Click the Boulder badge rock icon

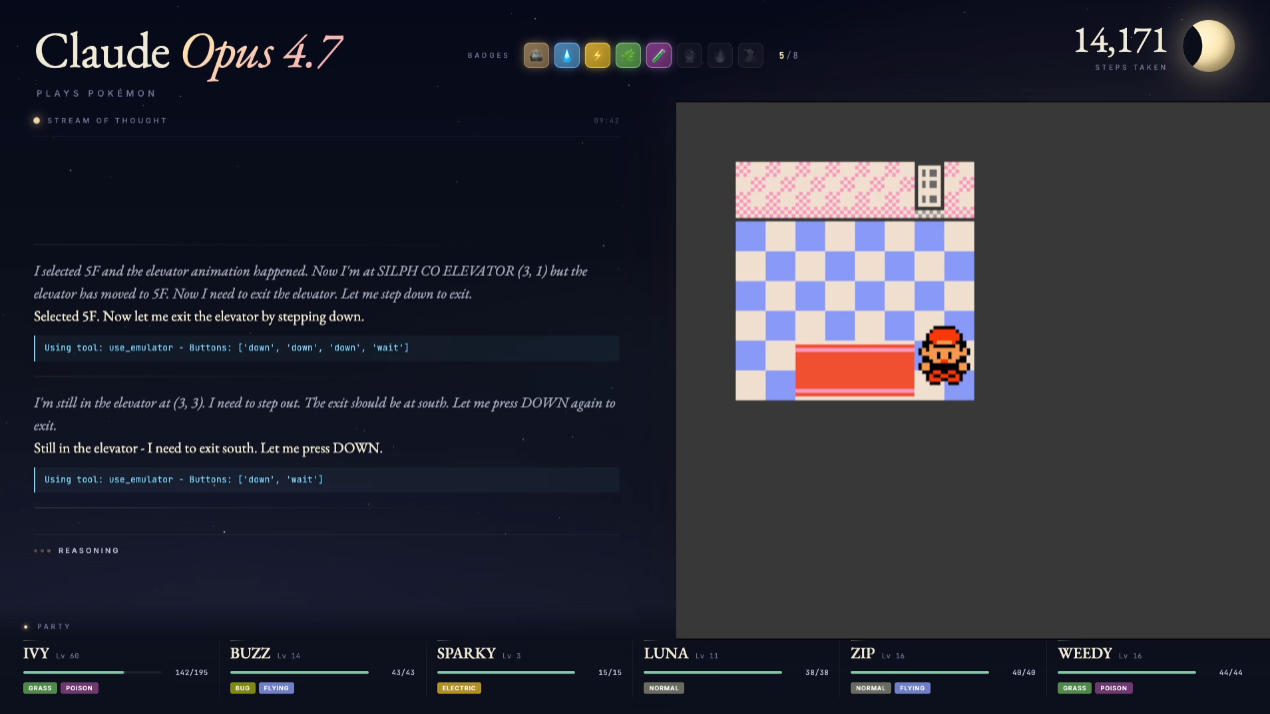[536, 55]
